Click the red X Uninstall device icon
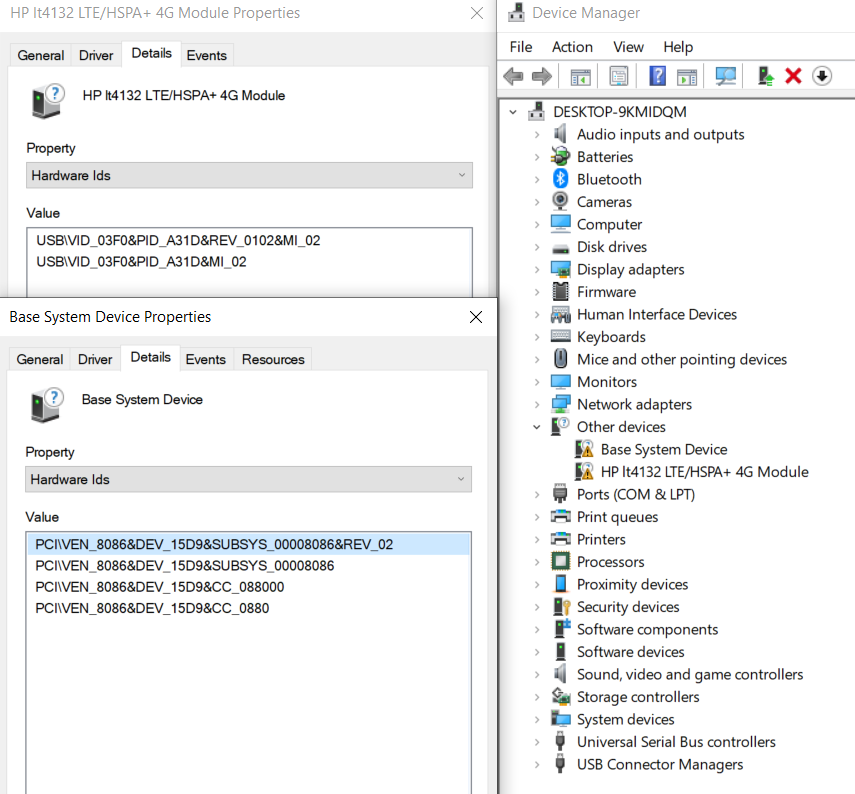Screen dimensions: 855x794 point(793,76)
